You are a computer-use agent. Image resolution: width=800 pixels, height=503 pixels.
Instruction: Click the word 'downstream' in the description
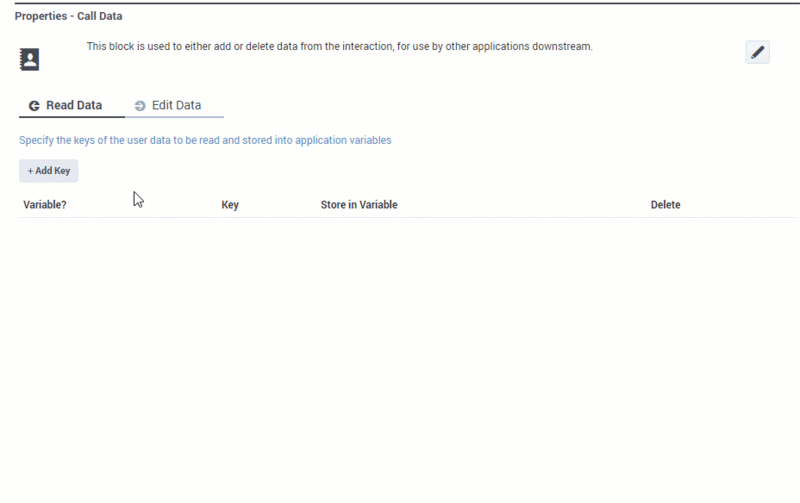(x=561, y=46)
